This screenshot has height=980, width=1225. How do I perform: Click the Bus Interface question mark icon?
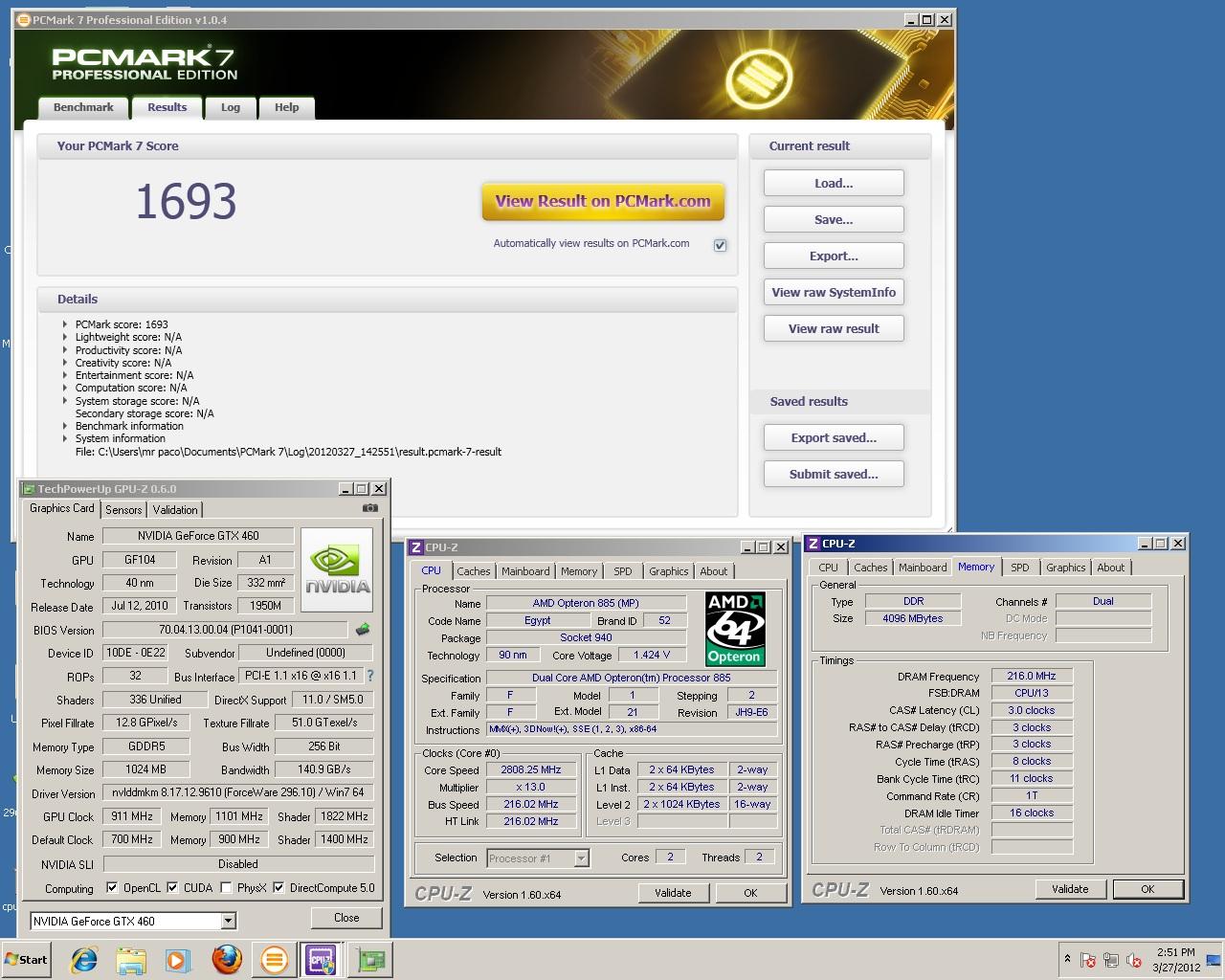pyautogui.click(x=370, y=676)
